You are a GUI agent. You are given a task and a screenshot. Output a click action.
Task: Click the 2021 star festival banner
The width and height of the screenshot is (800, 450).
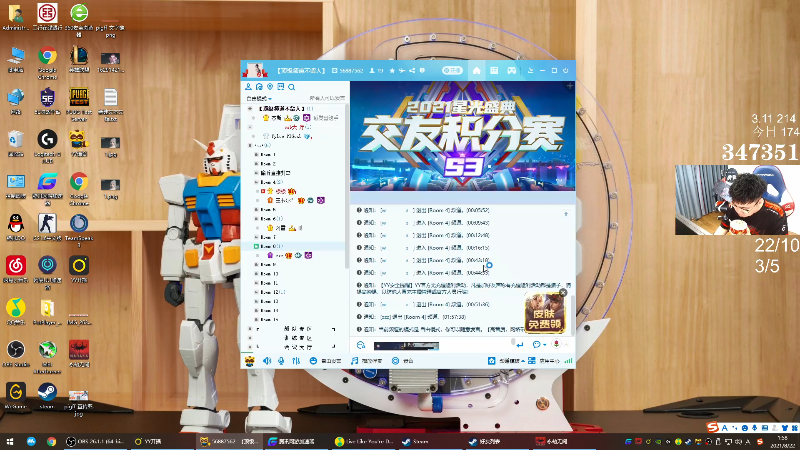tap(462, 136)
